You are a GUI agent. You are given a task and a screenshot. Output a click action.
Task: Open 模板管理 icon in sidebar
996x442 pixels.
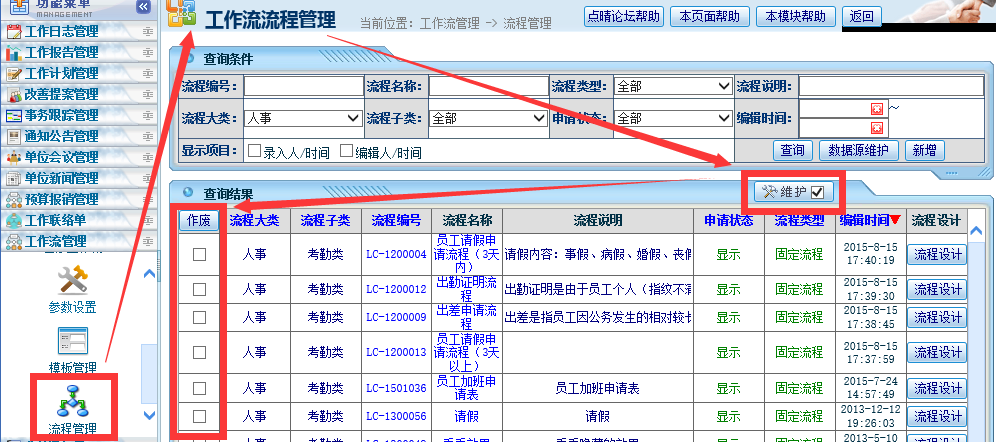(72, 340)
